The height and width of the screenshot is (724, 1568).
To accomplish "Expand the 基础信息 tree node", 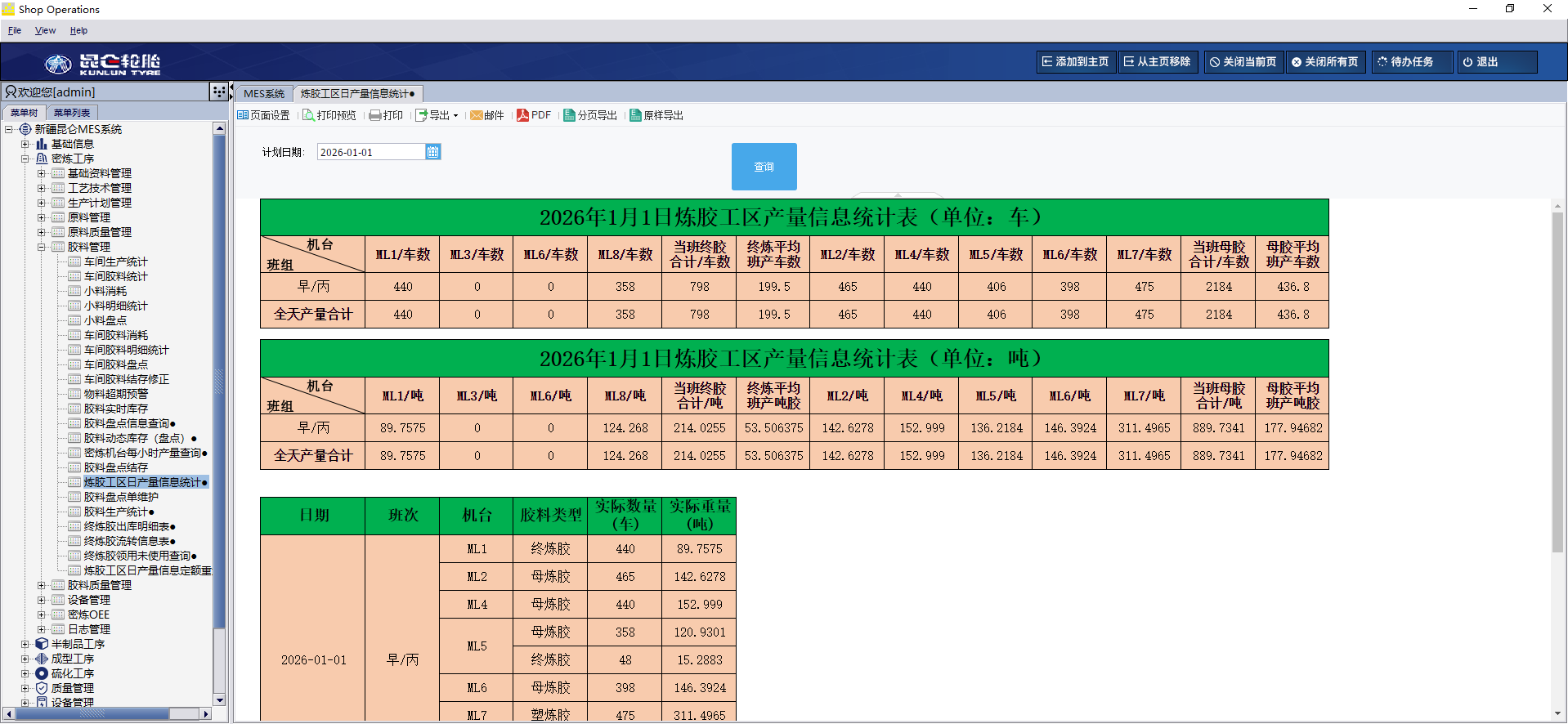I will click(x=25, y=144).
